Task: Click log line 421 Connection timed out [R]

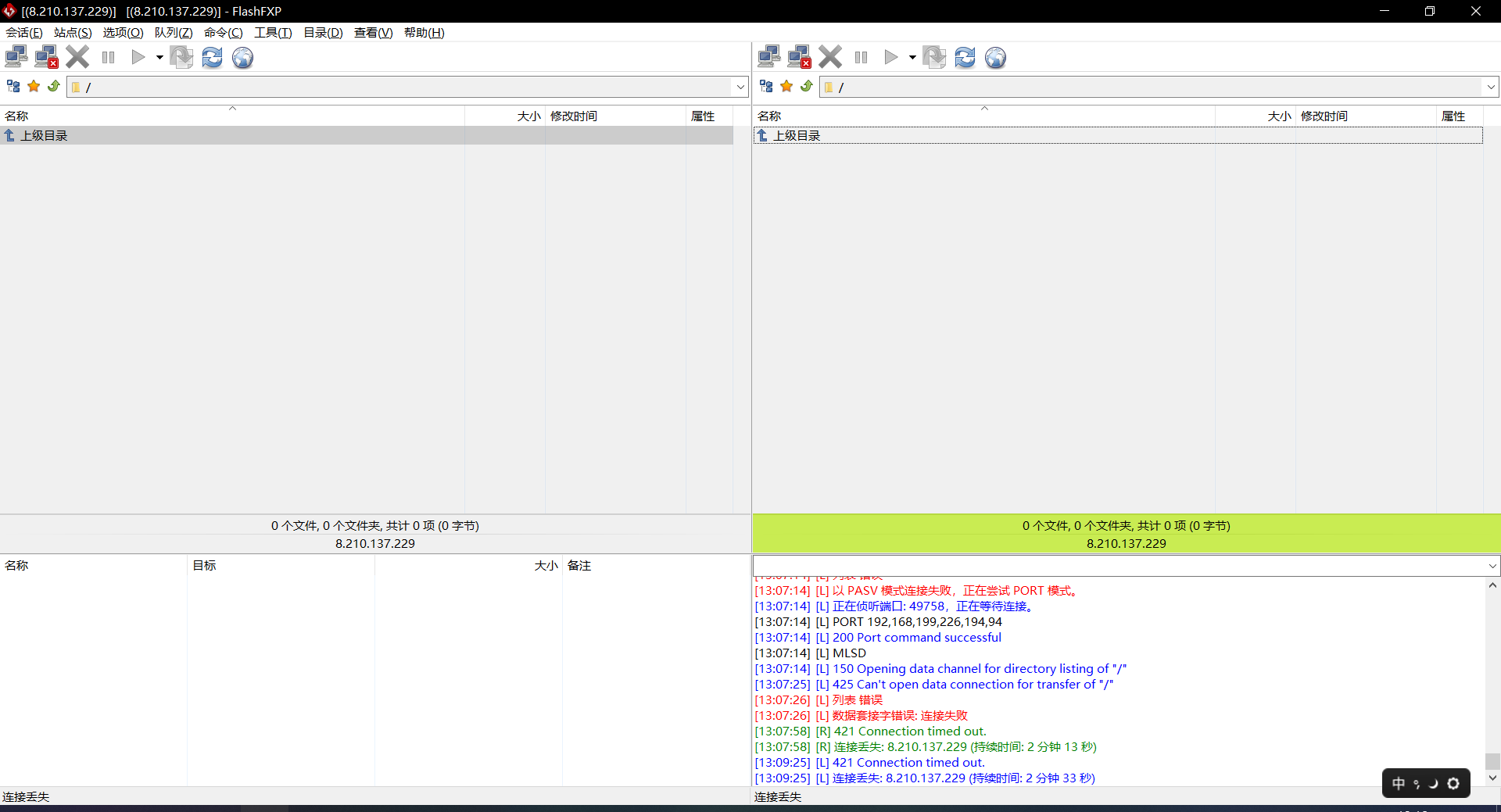Action: [871, 732]
